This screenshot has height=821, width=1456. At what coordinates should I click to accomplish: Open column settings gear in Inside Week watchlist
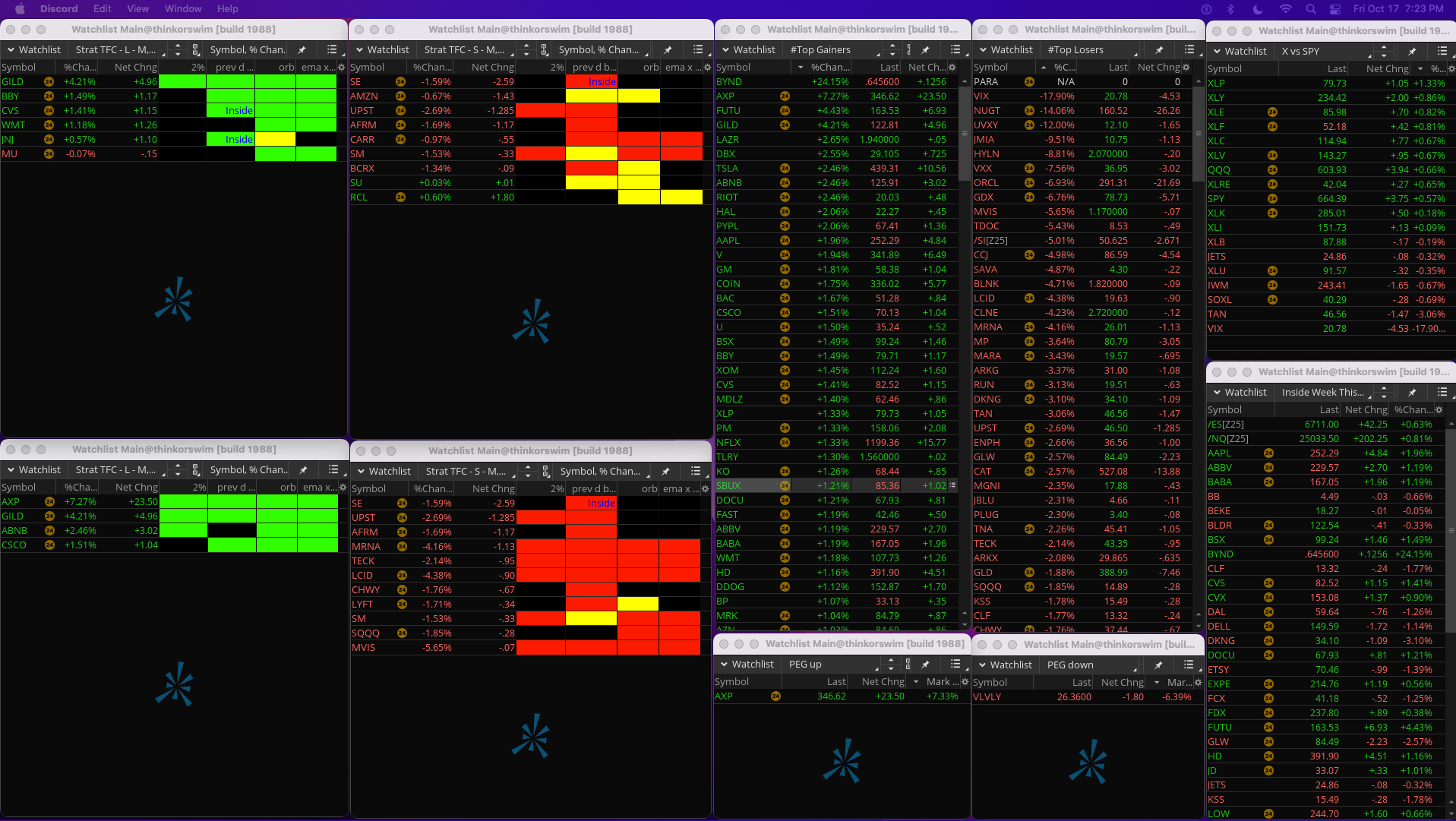pos(1439,410)
